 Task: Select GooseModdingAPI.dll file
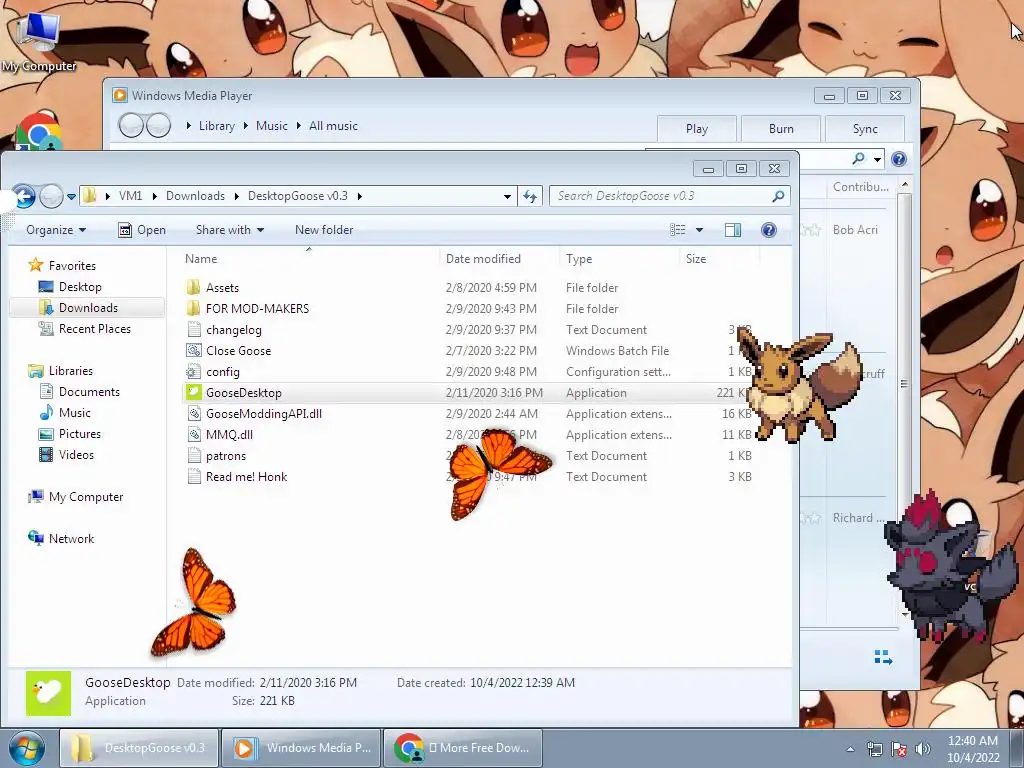pyautogui.click(x=263, y=413)
